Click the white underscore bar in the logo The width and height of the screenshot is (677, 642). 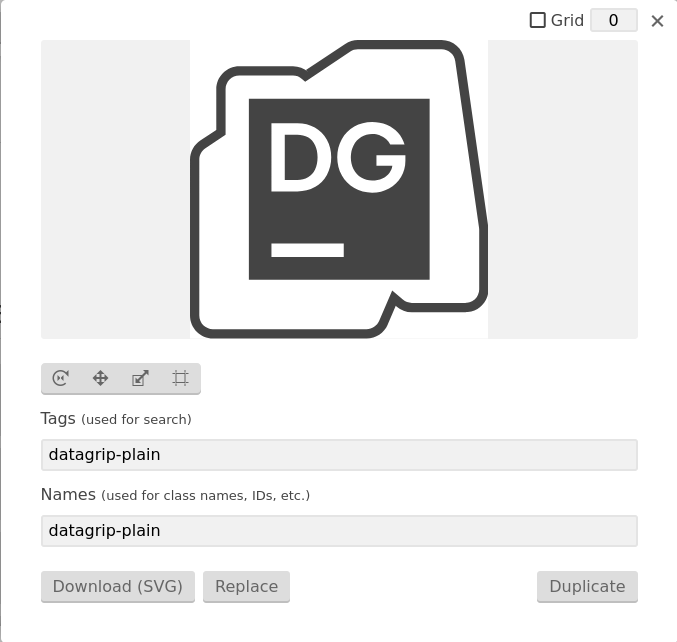point(307,250)
